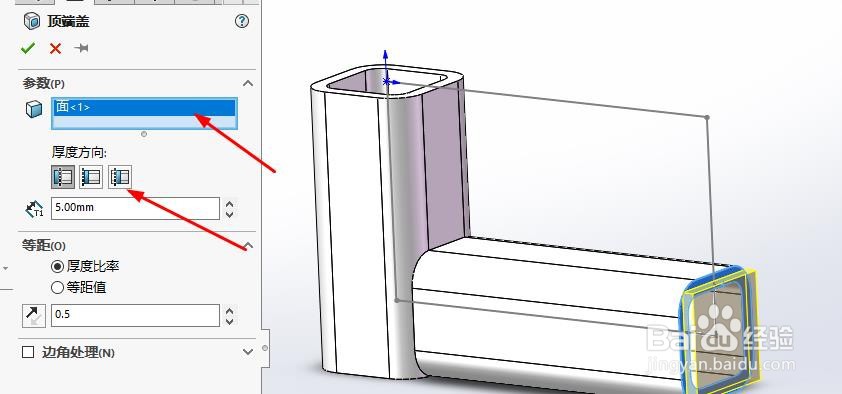Increase the 5.00mm thickness value
Image resolution: width=842 pixels, height=394 pixels.
click(230, 203)
